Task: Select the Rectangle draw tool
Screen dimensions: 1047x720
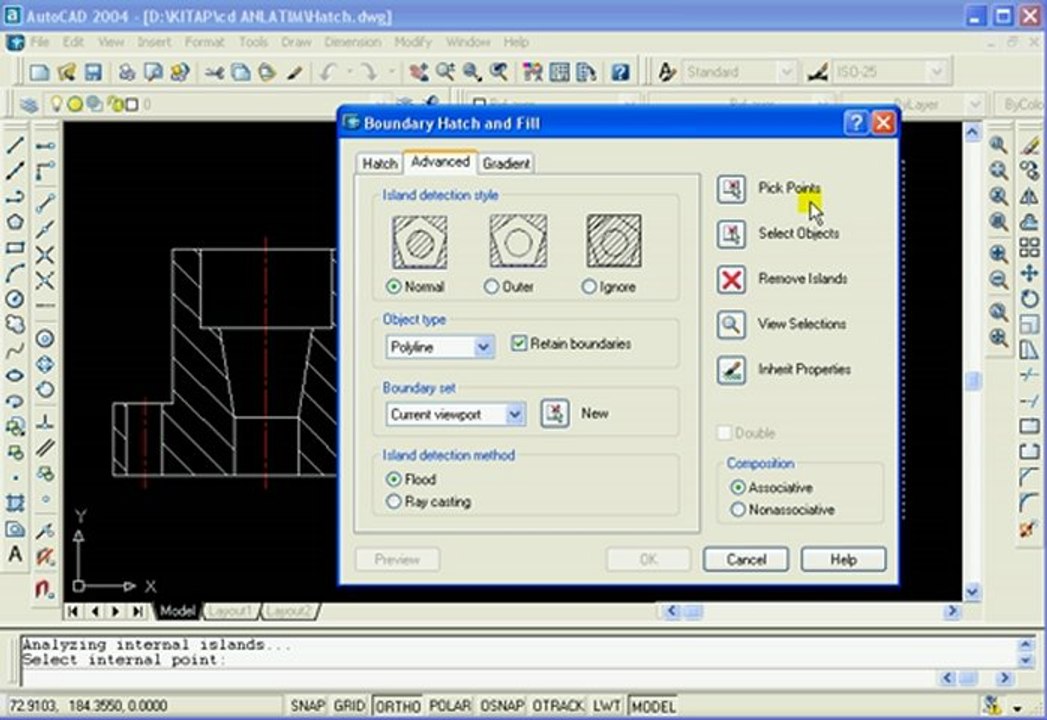Action: click(15, 248)
